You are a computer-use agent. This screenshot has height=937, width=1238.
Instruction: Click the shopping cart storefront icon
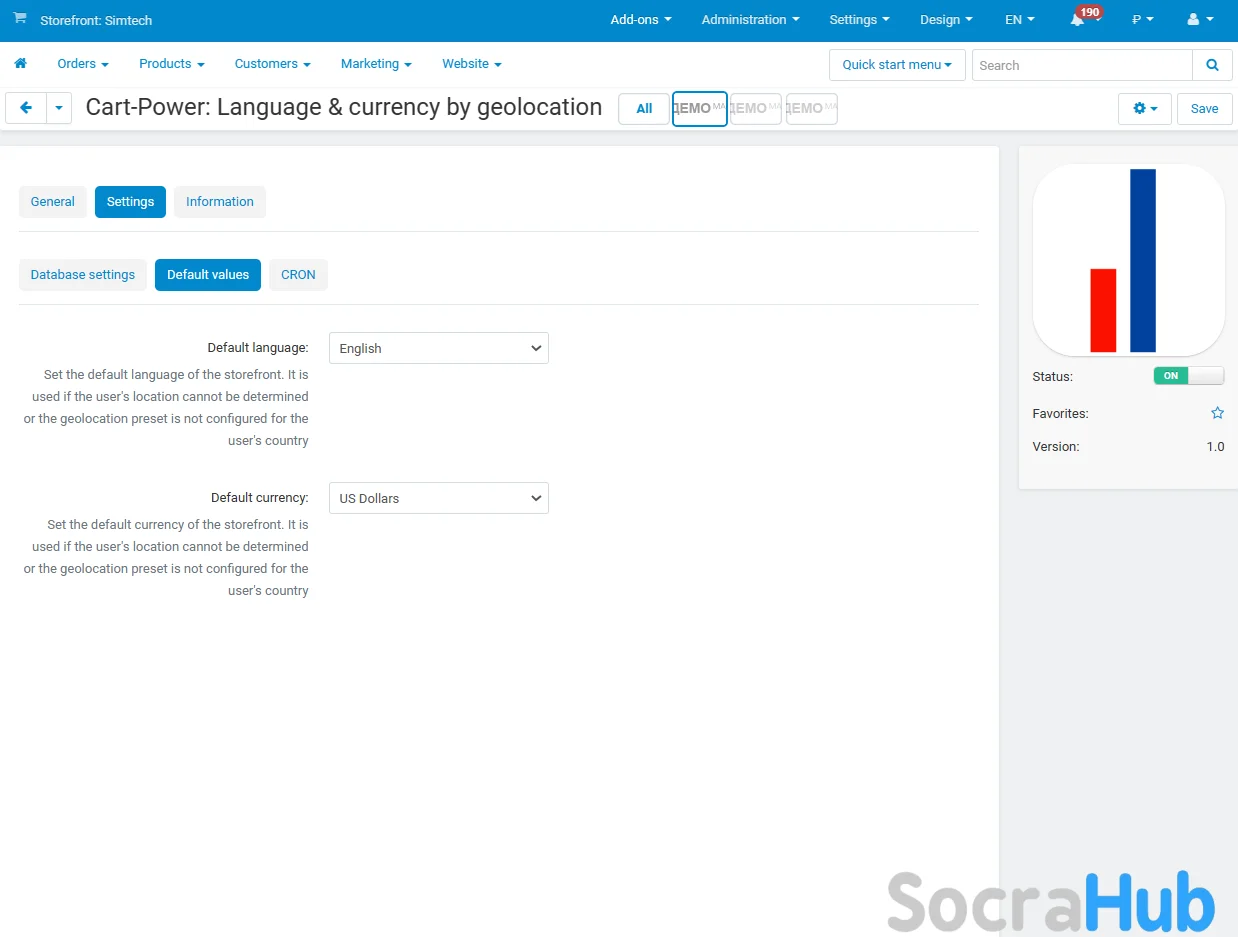20,19
